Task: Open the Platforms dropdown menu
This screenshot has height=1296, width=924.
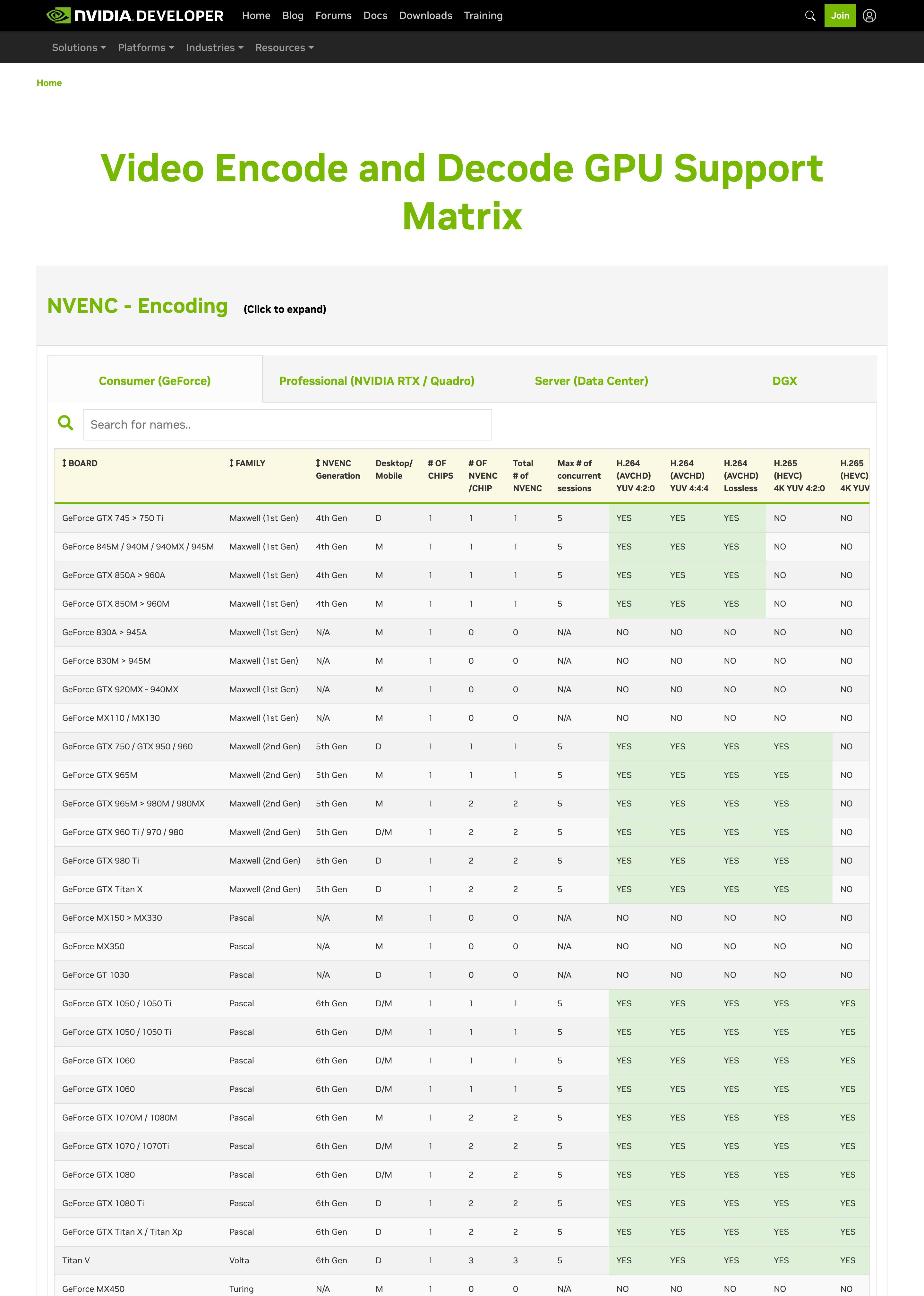Action: 146,48
